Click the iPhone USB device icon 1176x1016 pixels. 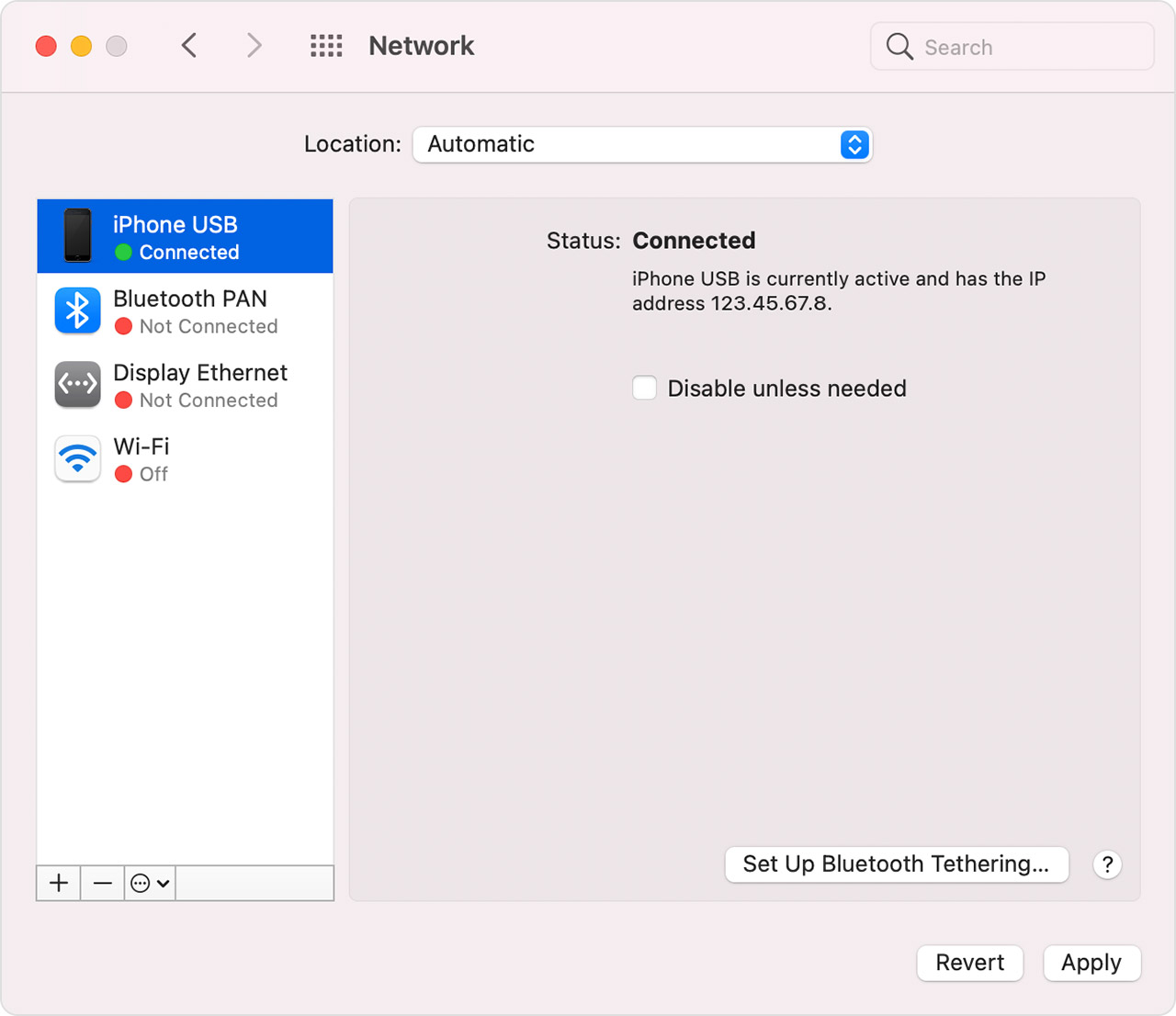coord(78,236)
